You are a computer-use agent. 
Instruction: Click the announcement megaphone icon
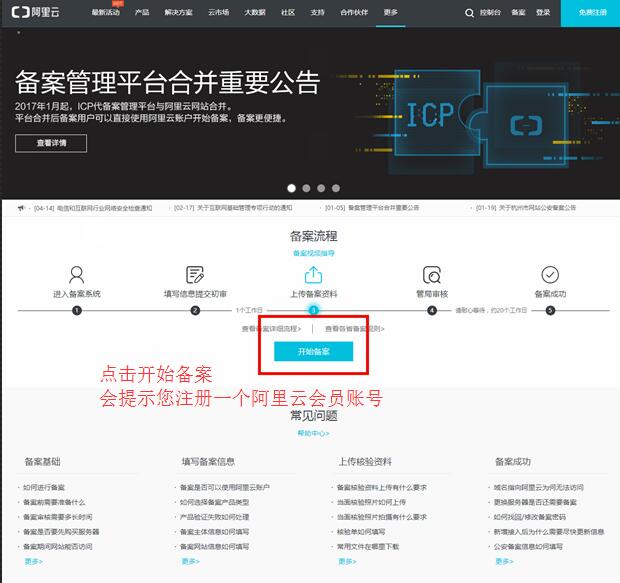(x=21, y=208)
